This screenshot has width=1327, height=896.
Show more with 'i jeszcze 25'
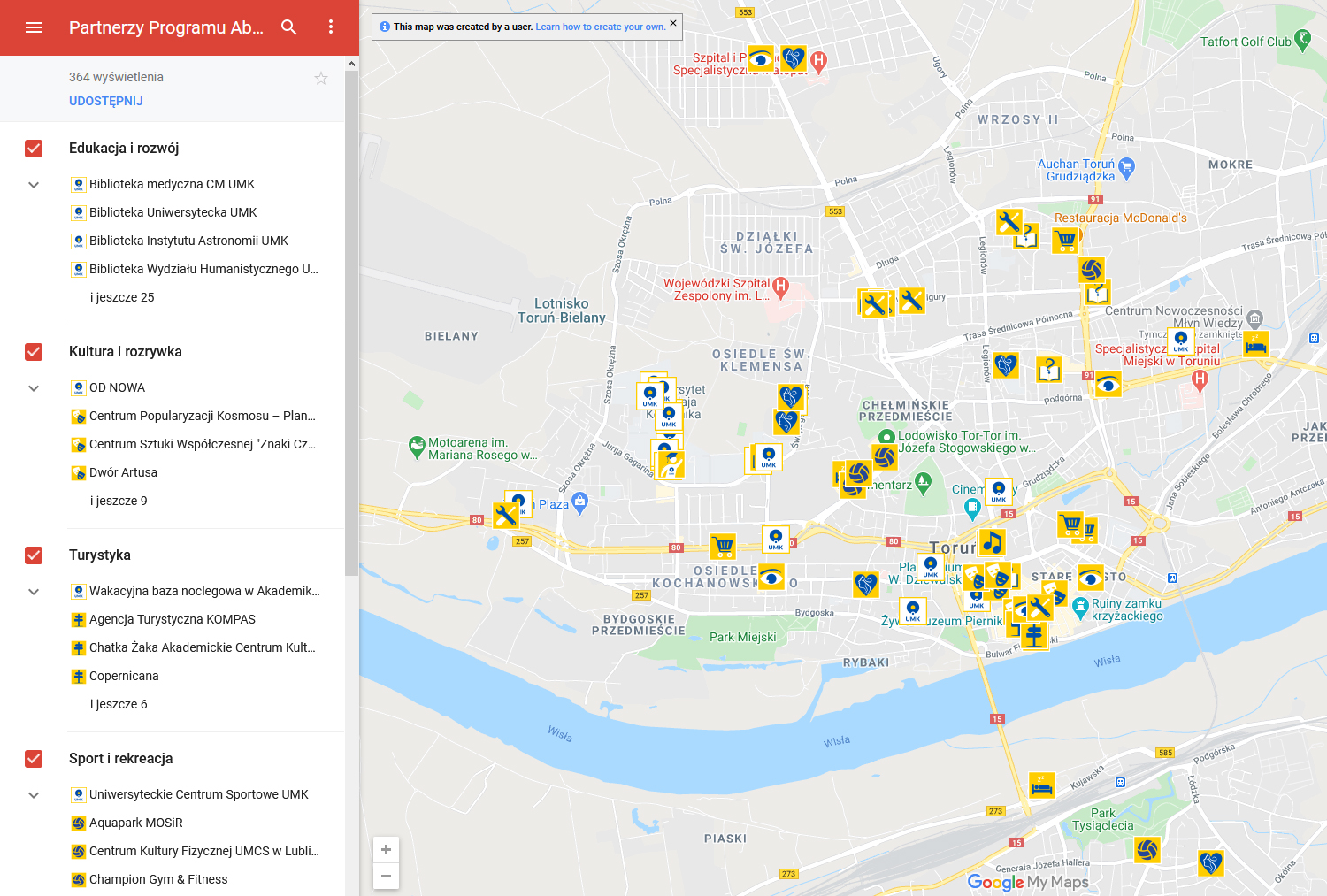(x=122, y=297)
